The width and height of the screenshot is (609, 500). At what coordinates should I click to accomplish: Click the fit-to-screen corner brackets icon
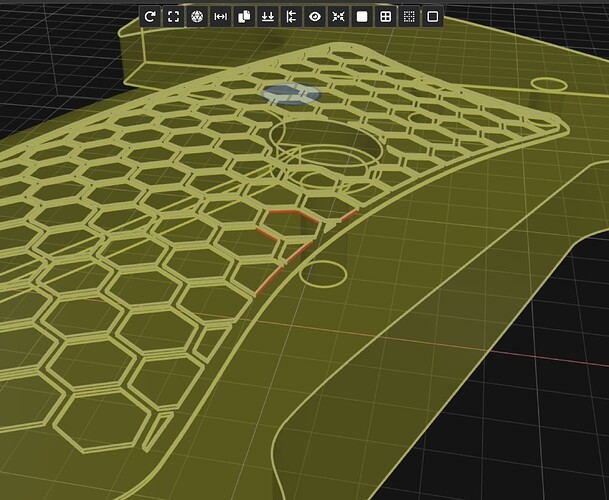(x=174, y=17)
